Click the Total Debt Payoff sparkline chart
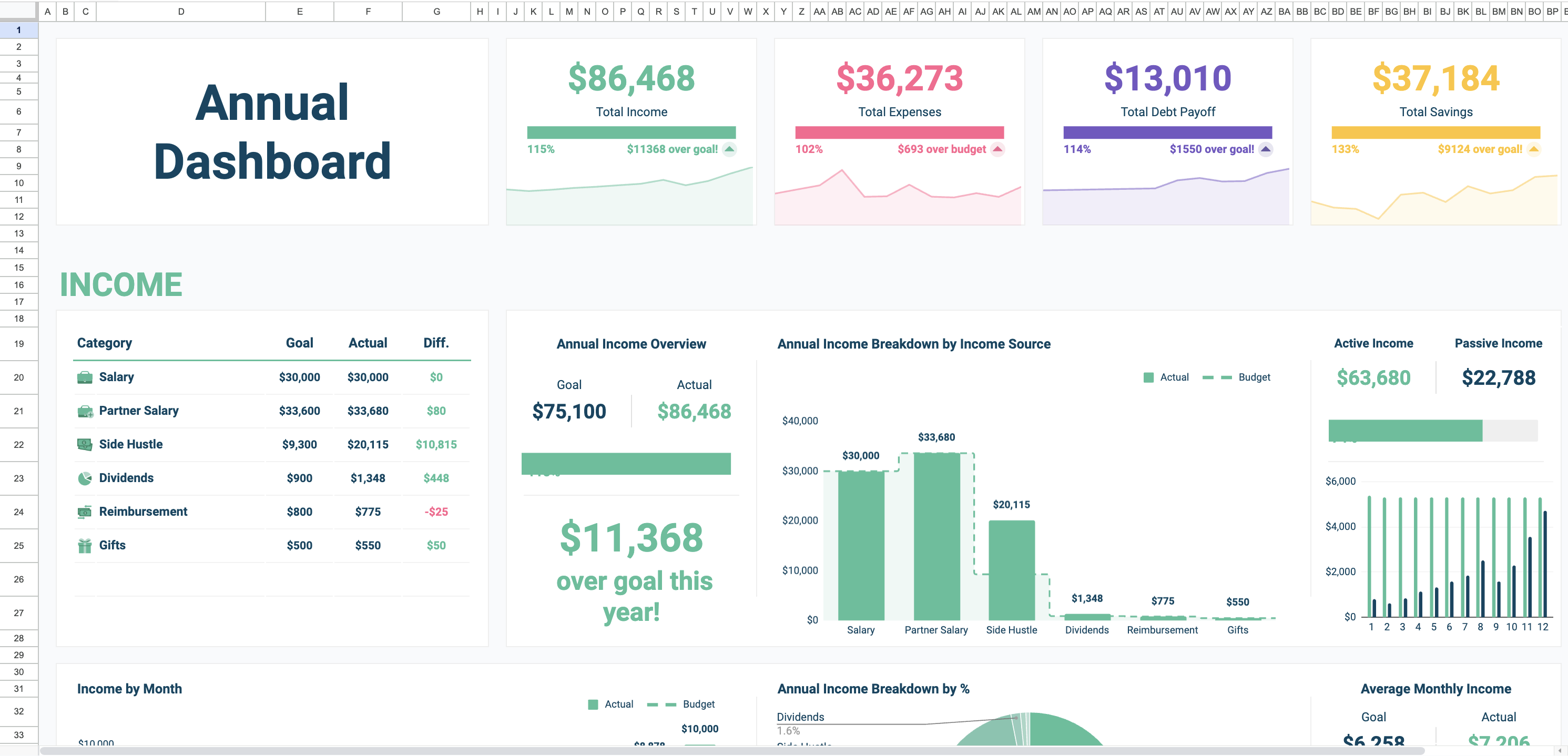Viewport: 1568px width, 756px height. (x=1166, y=196)
